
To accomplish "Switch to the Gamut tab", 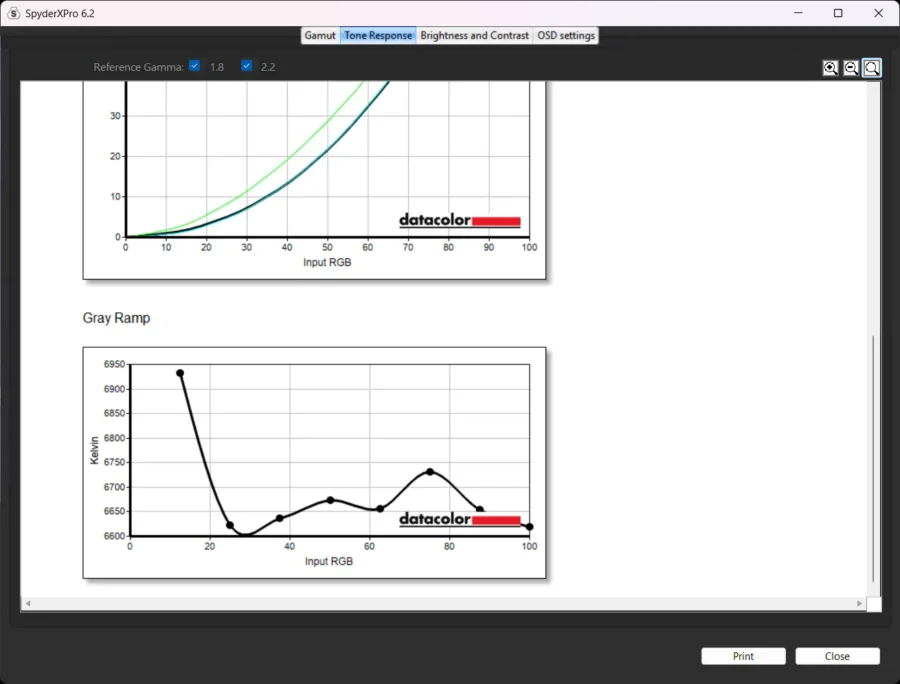I will 320,36.
